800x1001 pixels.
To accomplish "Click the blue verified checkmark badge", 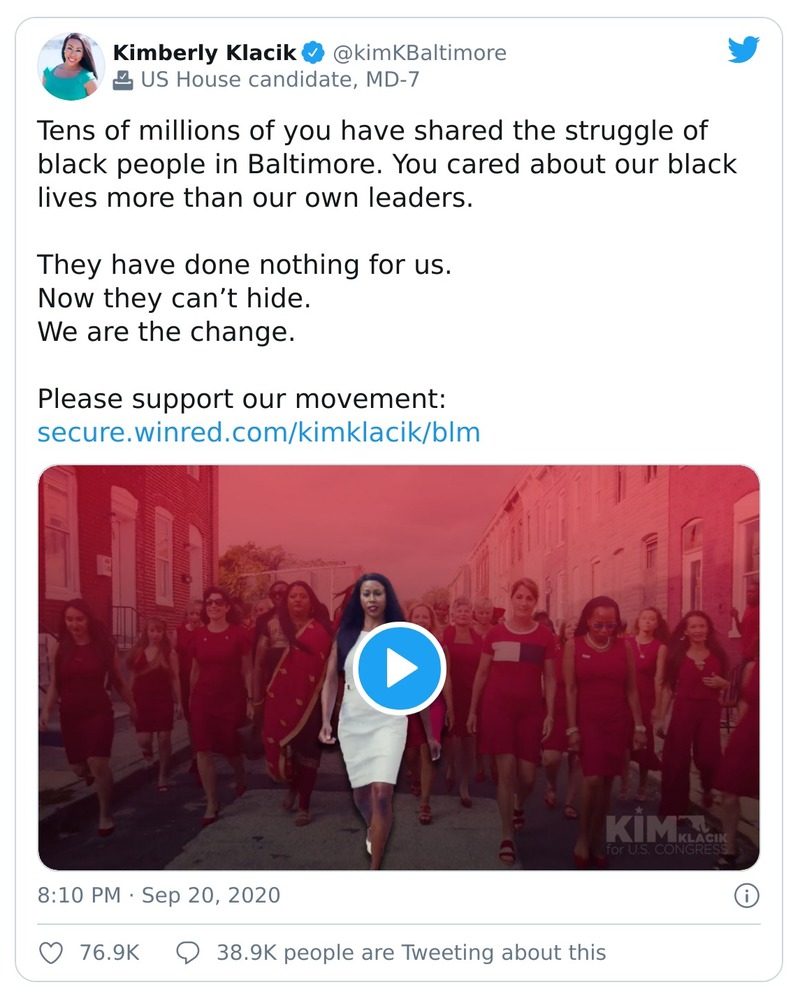I will click(x=313, y=52).
